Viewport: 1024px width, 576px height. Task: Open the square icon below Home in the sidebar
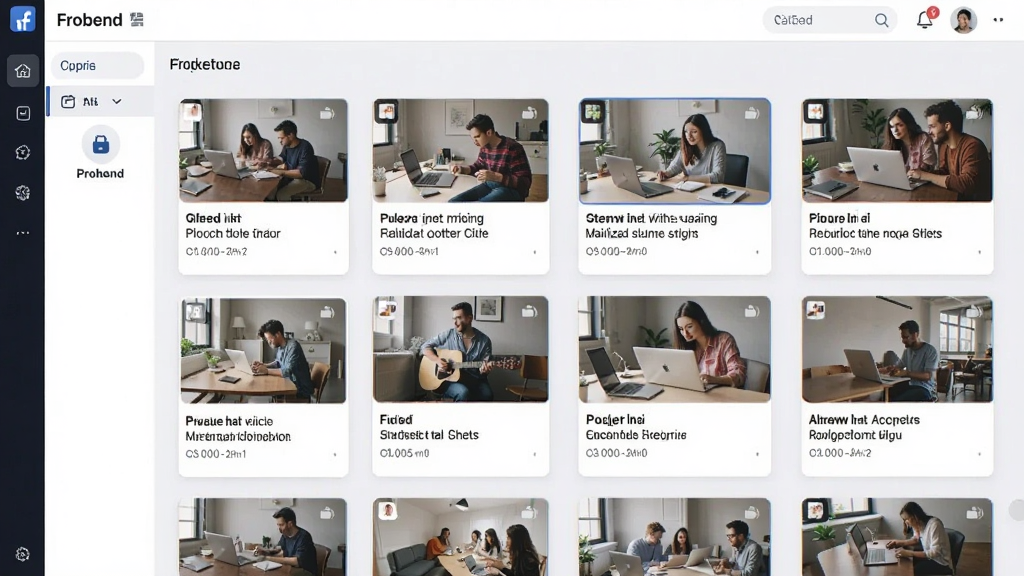pos(23,113)
